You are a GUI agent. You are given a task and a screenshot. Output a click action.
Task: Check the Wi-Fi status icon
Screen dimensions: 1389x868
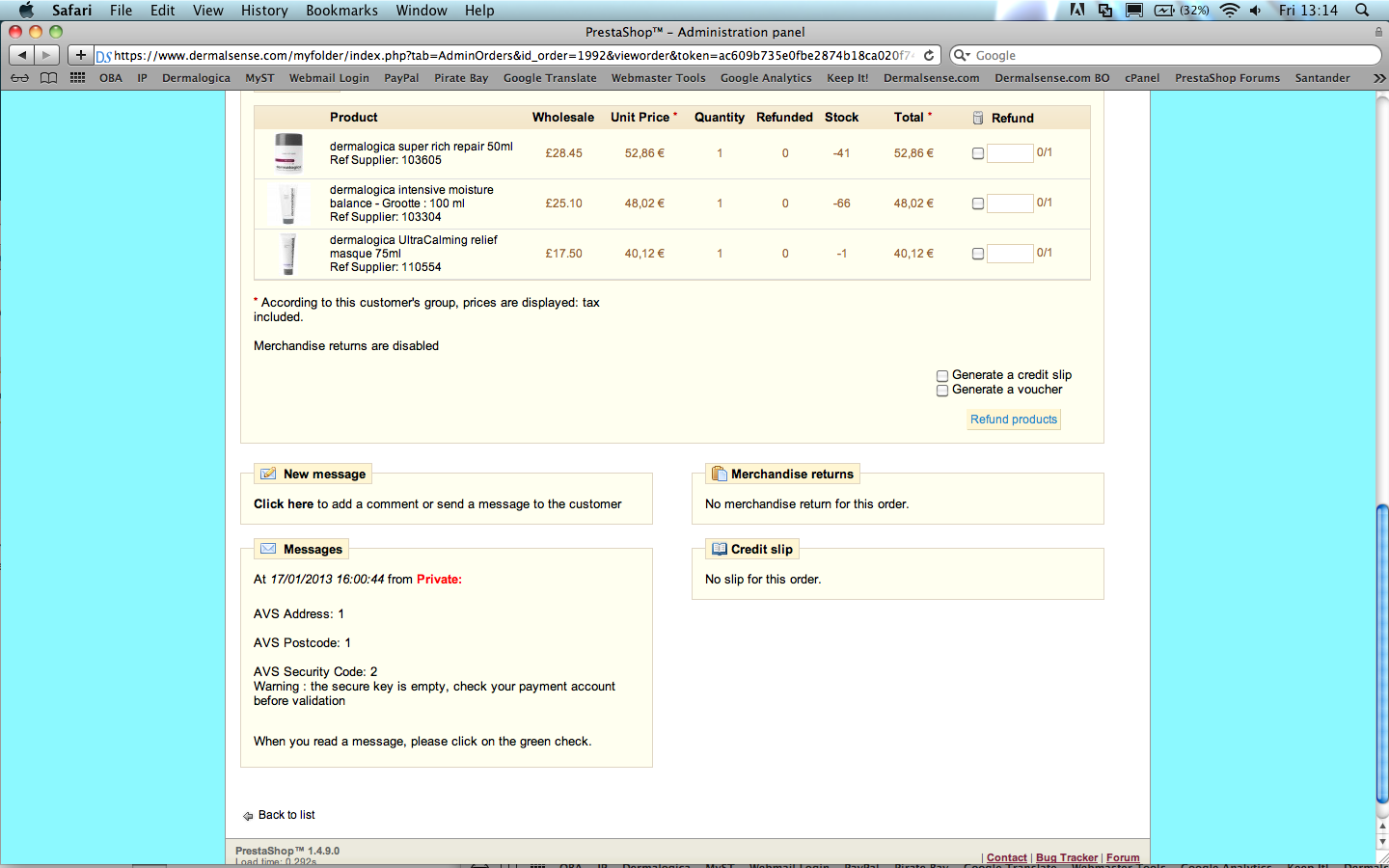pyautogui.click(x=1229, y=11)
